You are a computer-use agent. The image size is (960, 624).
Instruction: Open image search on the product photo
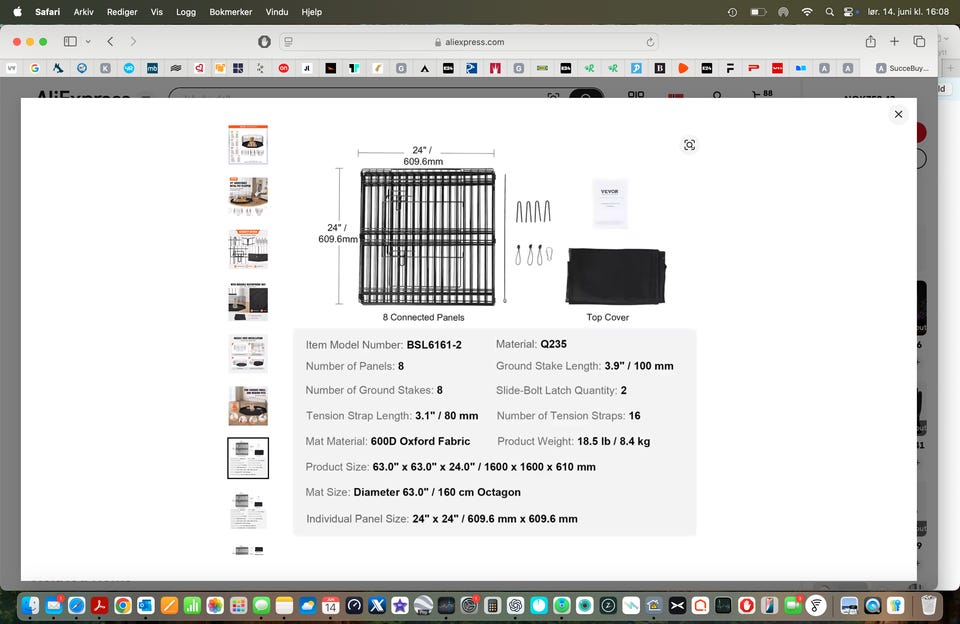coord(689,145)
